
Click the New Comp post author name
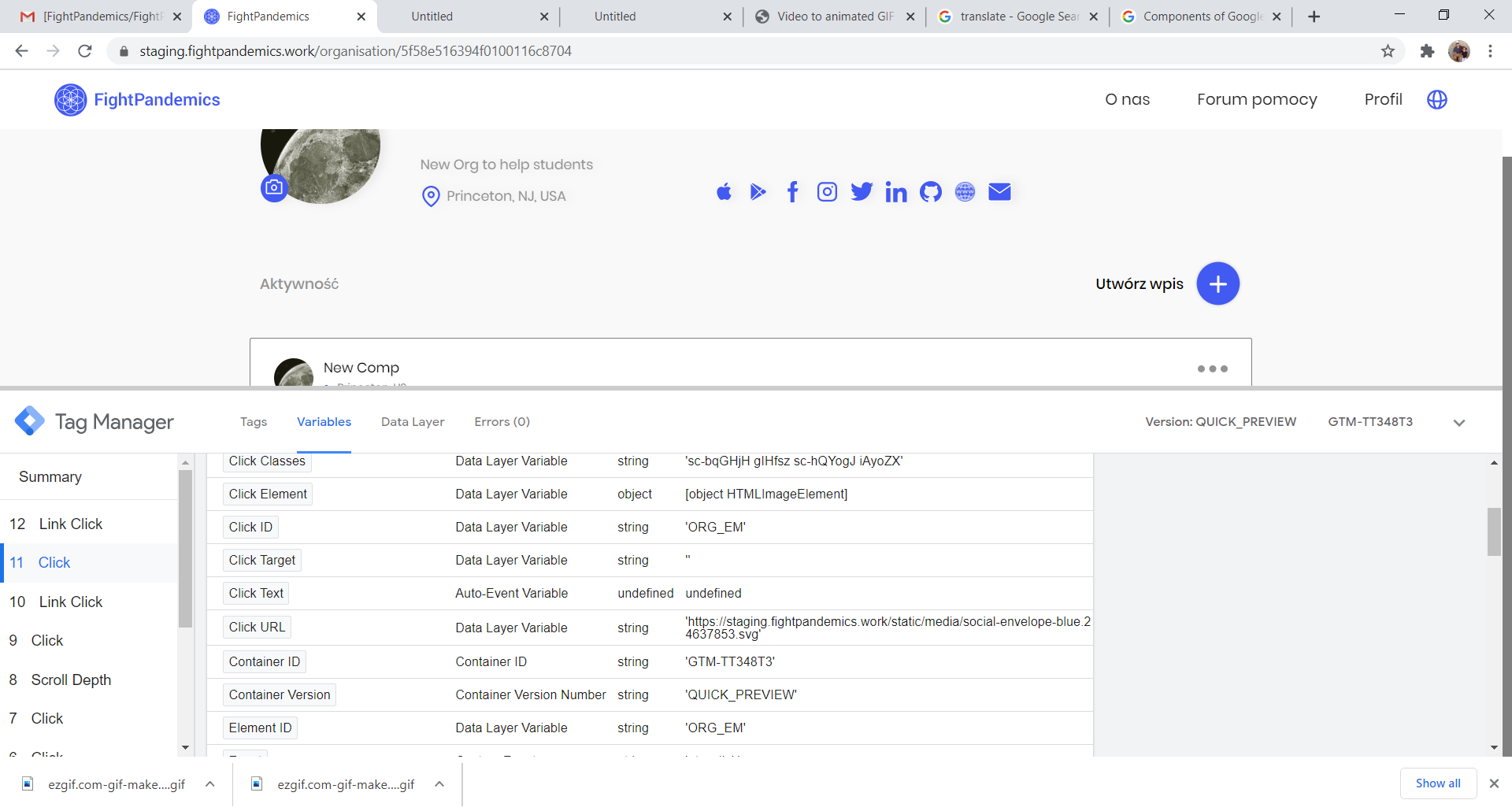click(361, 368)
